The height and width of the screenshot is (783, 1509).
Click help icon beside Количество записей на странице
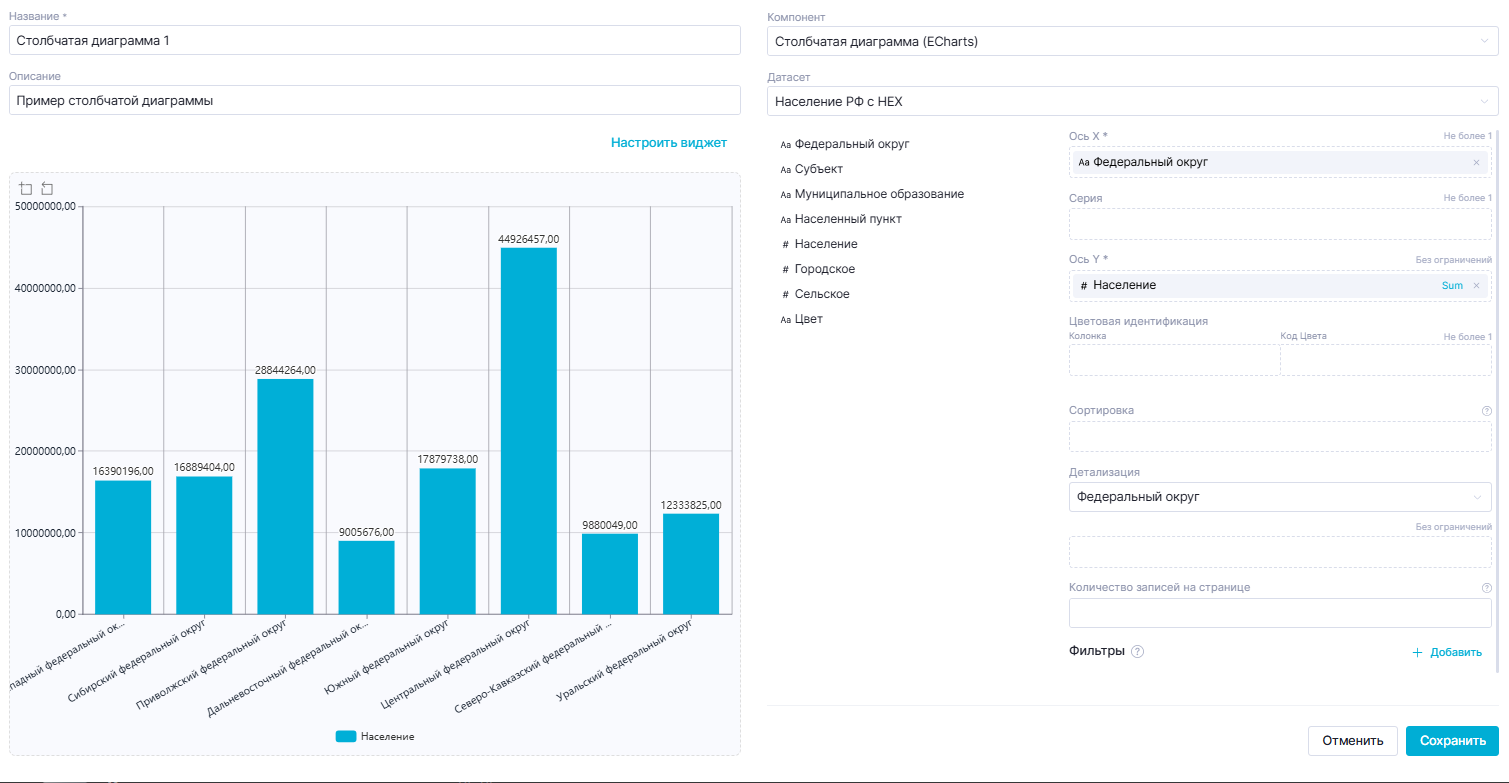pos(1486,588)
